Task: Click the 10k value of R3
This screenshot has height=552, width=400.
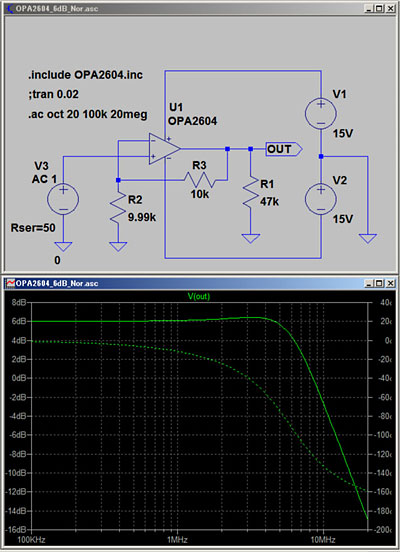Action: pyautogui.click(x=200, y=194)
